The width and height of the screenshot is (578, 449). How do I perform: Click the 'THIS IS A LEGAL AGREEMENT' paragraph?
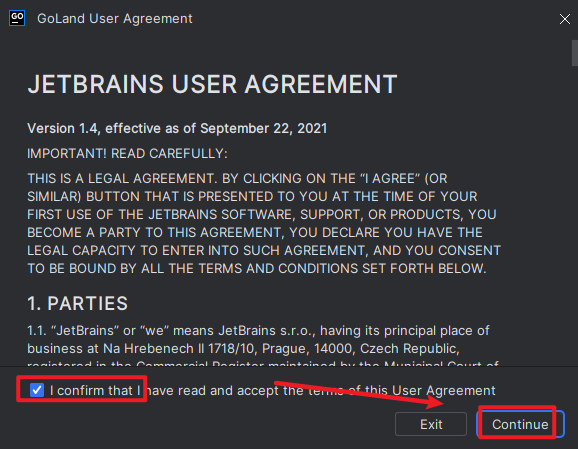point(264,223)
